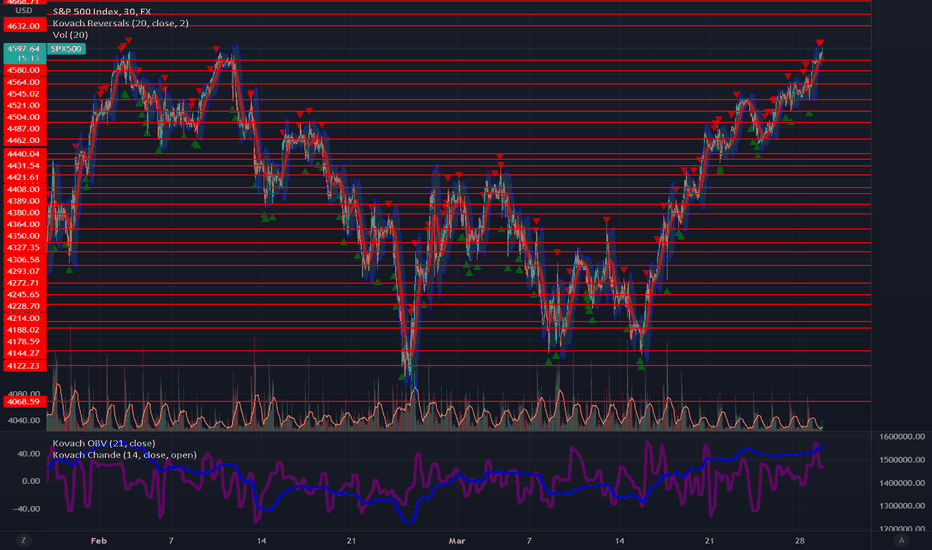Click the 4327.35 price level label
Image resolution: width=932 pixels, height=550 pixels.
(x=24, y=247)
